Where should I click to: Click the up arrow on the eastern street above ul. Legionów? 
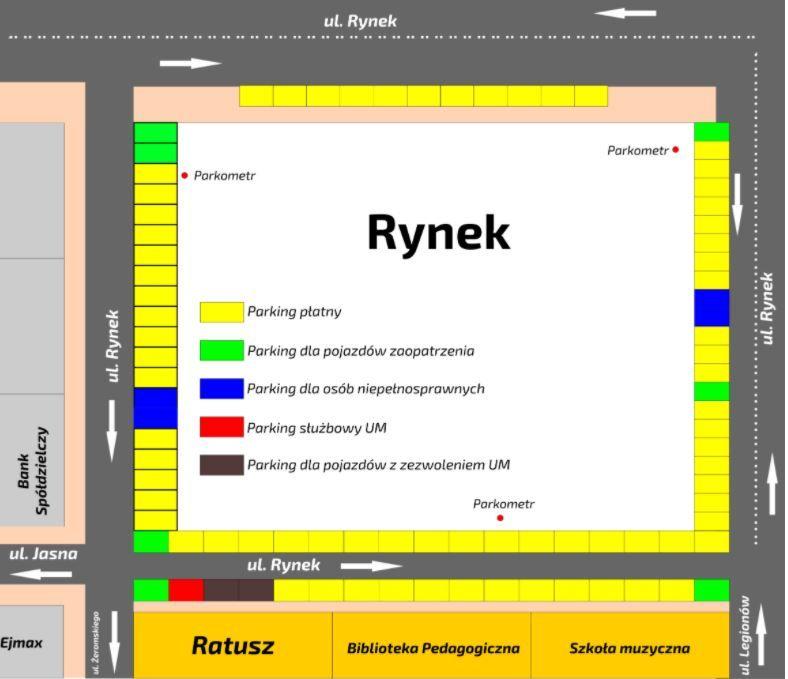[x=773, y=483]
